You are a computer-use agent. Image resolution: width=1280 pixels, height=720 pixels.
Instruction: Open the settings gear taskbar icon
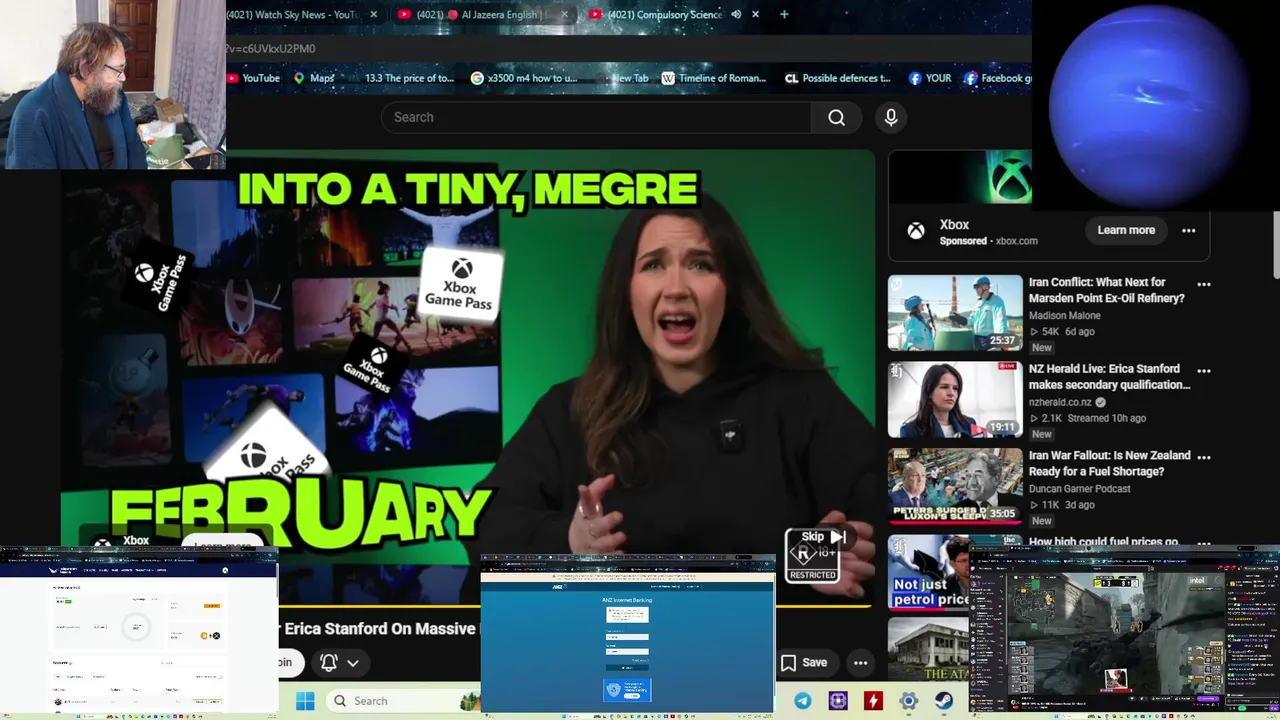pyautogui.click(x=908, y=701)
